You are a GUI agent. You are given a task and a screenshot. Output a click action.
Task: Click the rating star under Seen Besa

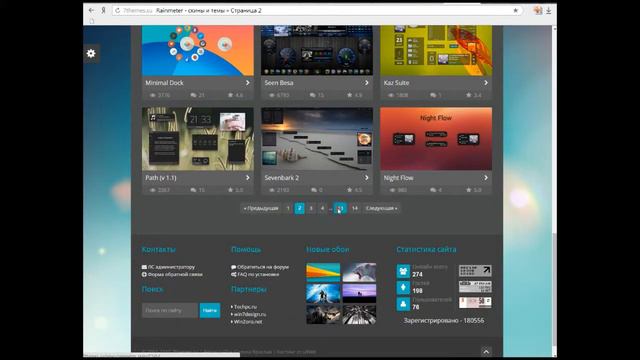click(350, 95)
